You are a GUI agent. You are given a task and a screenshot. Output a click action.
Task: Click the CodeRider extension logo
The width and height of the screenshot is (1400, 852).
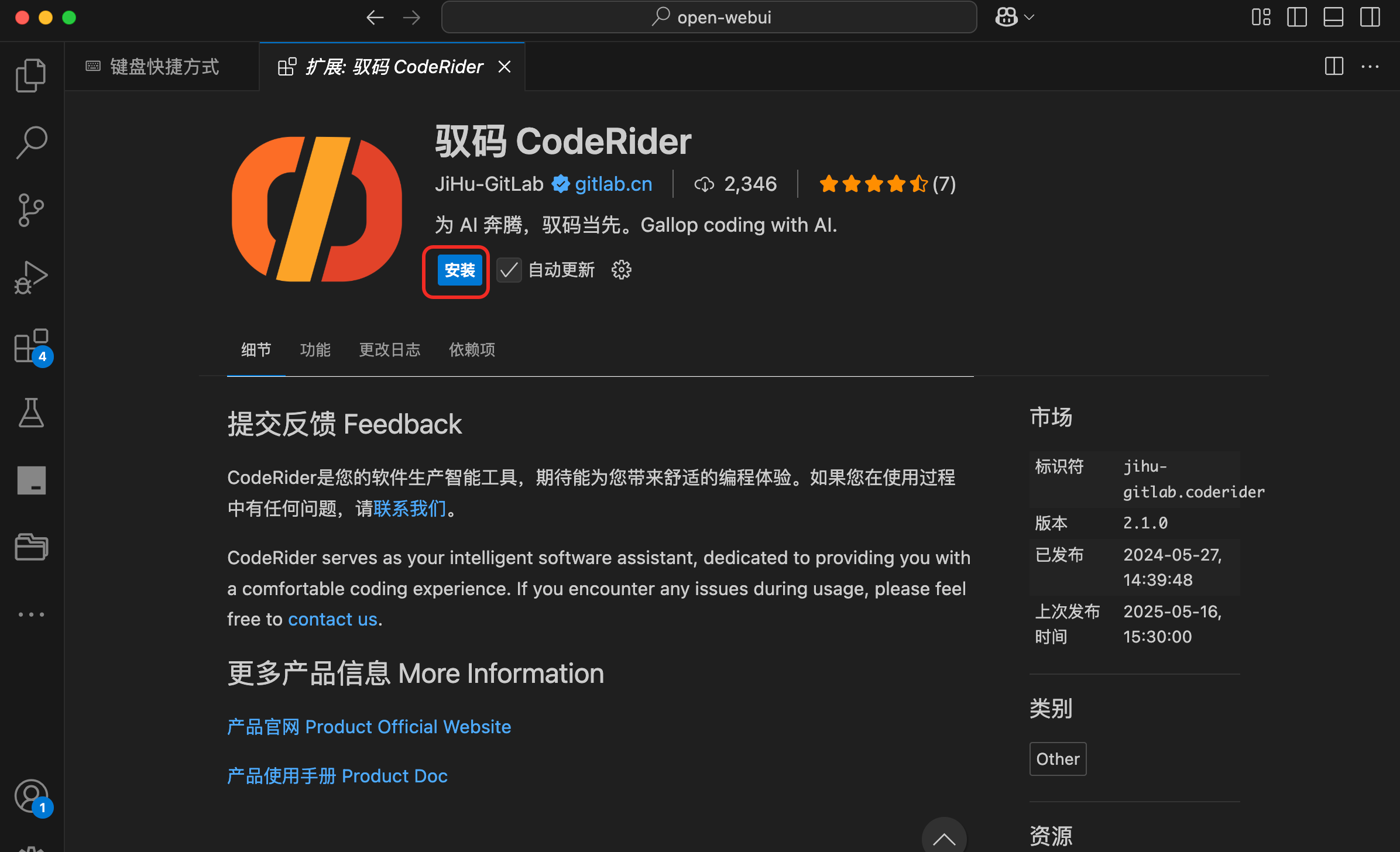pyautogui.click(x=317, y=209)
